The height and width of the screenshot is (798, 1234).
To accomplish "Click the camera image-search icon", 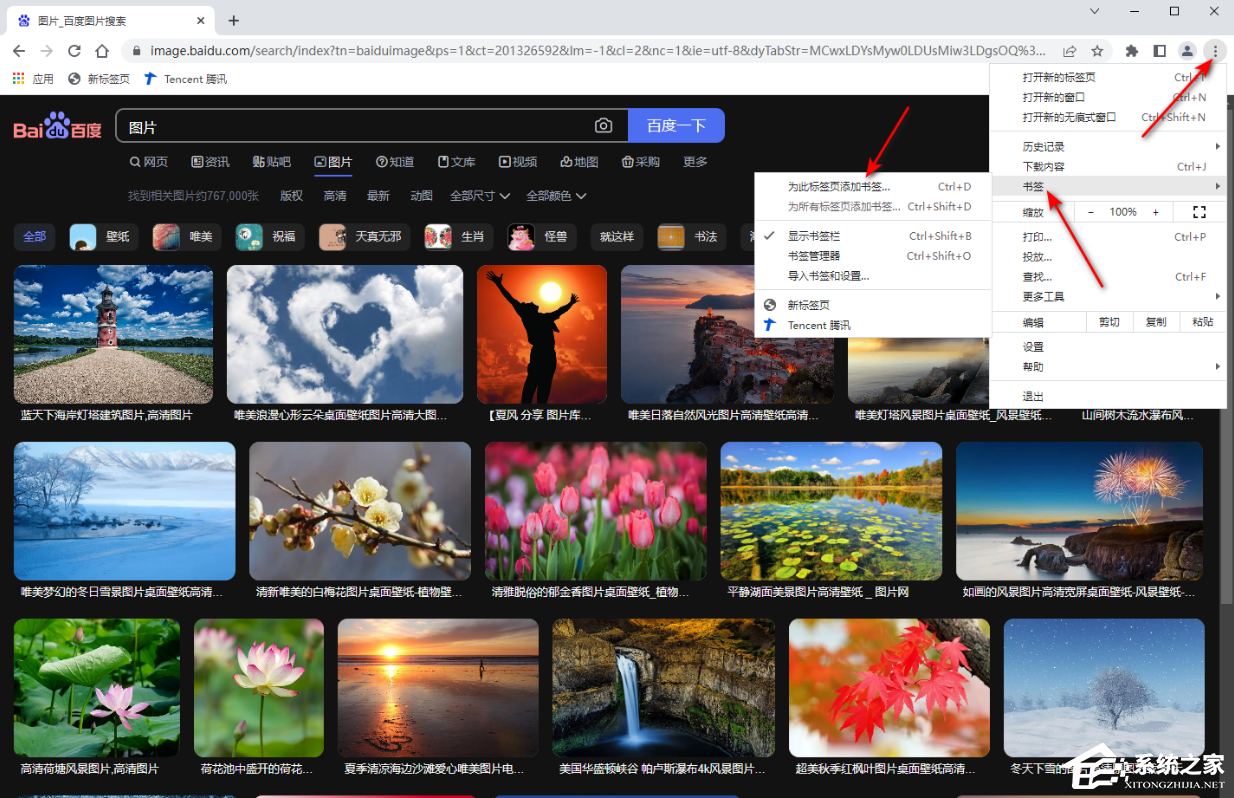I will 603,126.
